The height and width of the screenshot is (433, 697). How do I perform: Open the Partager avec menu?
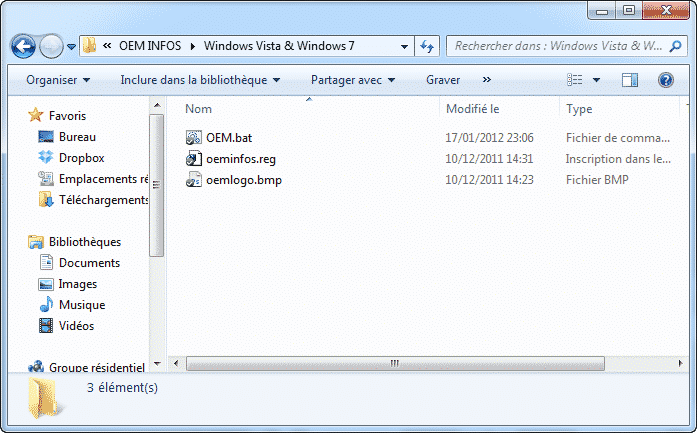[x=353, y=80]
